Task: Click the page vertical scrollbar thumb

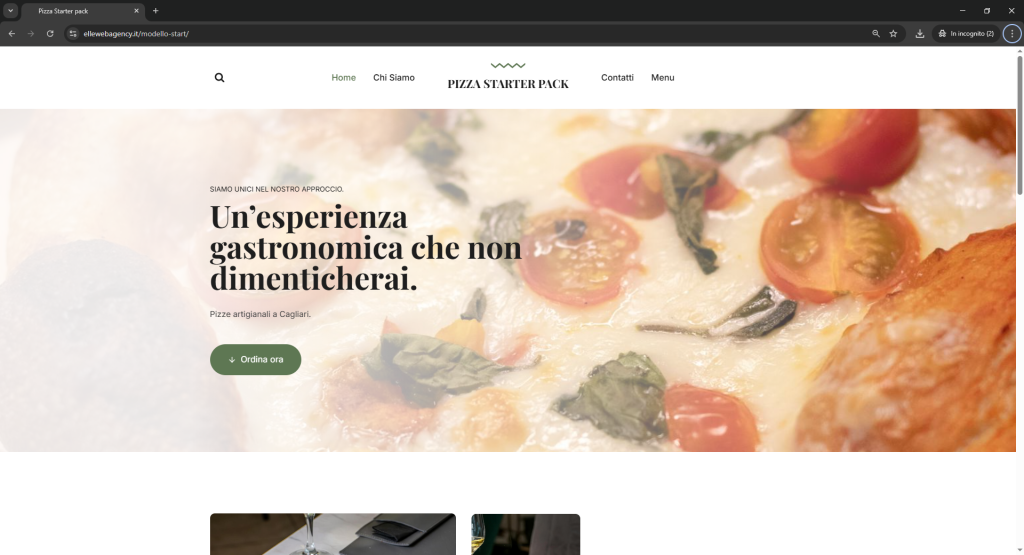Action: [x=1019, y=125]
